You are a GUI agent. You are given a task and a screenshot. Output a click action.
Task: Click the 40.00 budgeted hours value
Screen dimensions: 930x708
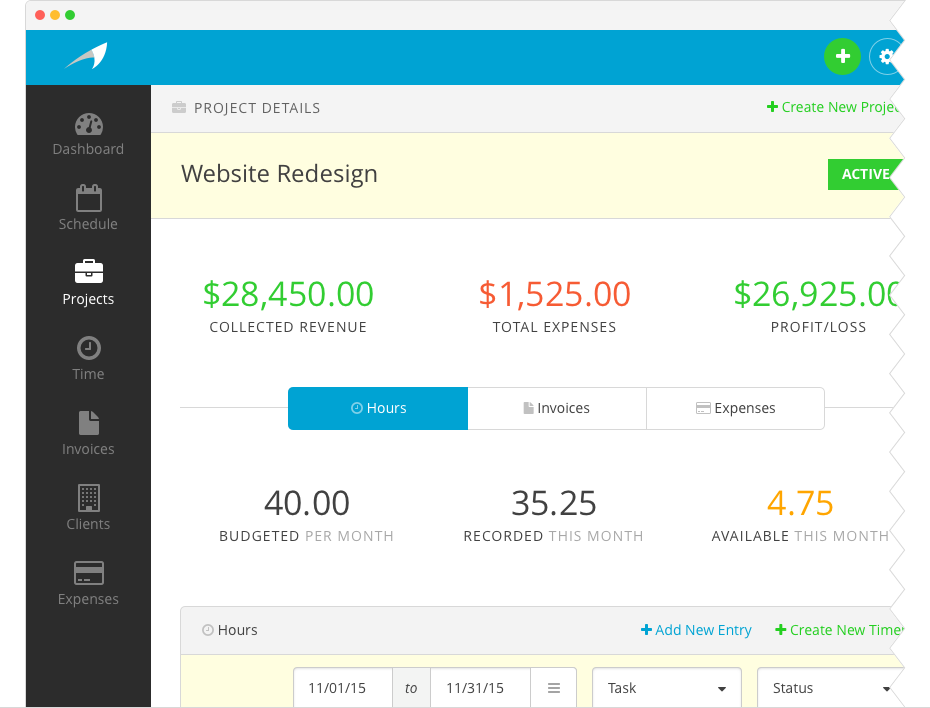307,503
